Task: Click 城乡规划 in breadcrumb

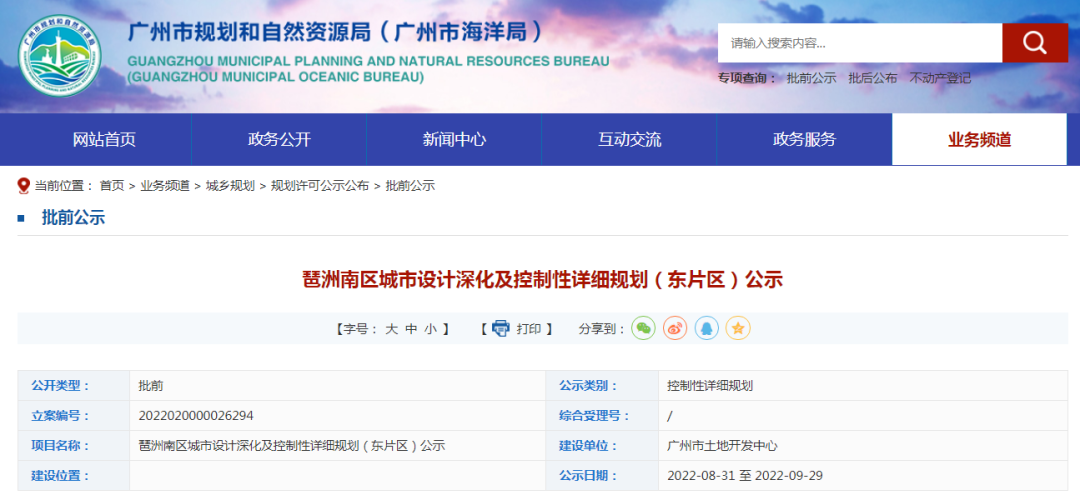Action: pos(230,186)
